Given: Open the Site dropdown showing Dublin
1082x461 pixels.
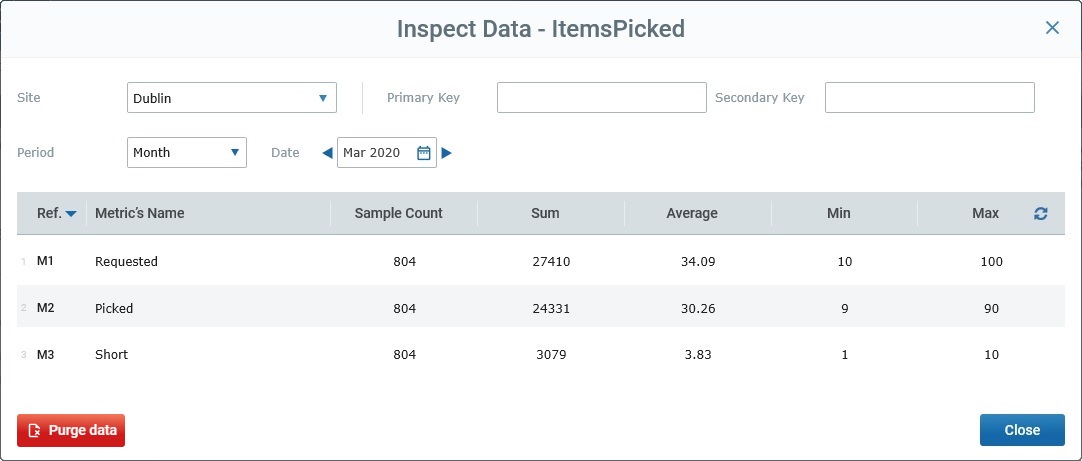Looking at the screenshot, I should click(x=232, y=98).
